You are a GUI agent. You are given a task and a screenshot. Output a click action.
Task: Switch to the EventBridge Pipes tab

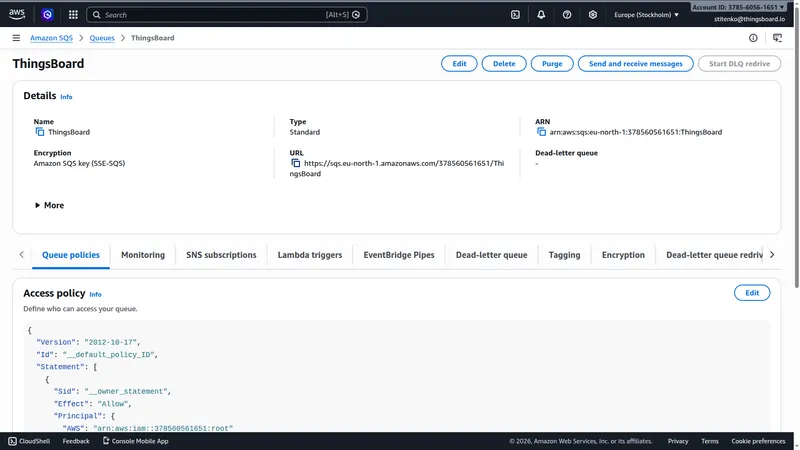pos(399,255)
